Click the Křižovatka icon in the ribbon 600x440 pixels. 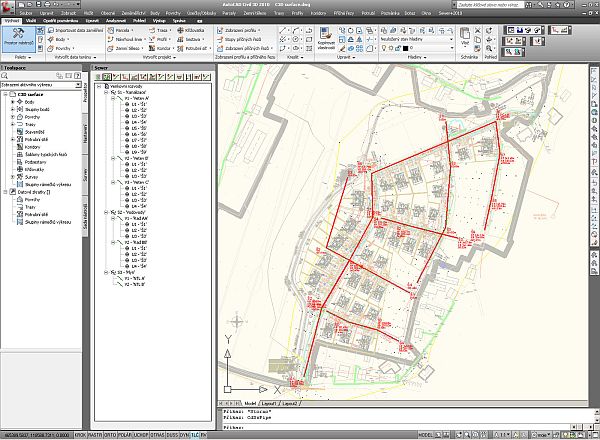point(180,30)
